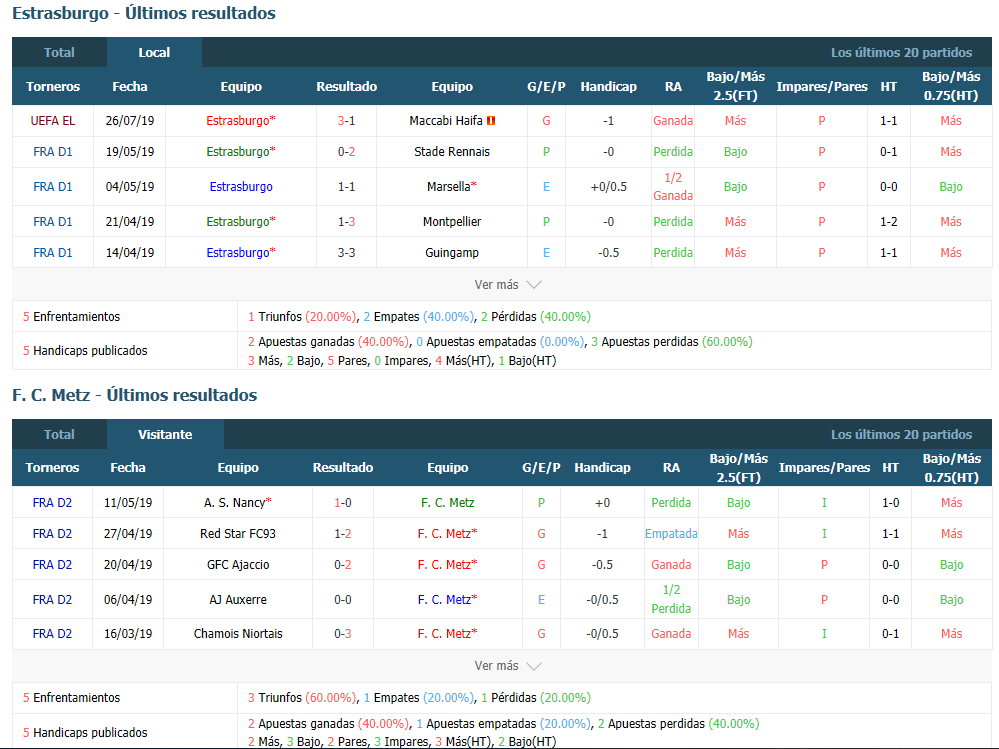Viewport: 999px width, 749px height.
Task: Open FRA D1 link for 04/05/19 match
Action: pyautogui.click(x=53, y=187)
